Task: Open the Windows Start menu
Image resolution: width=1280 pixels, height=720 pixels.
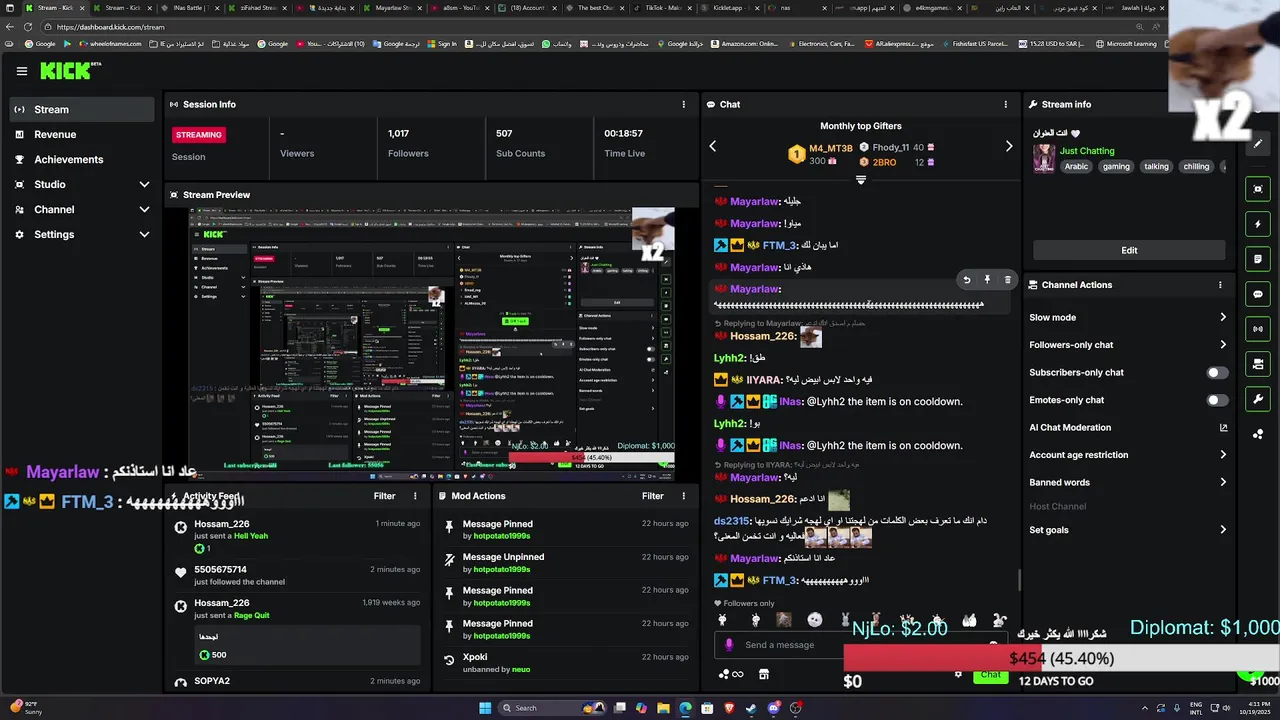Action: tap(485, 708)
